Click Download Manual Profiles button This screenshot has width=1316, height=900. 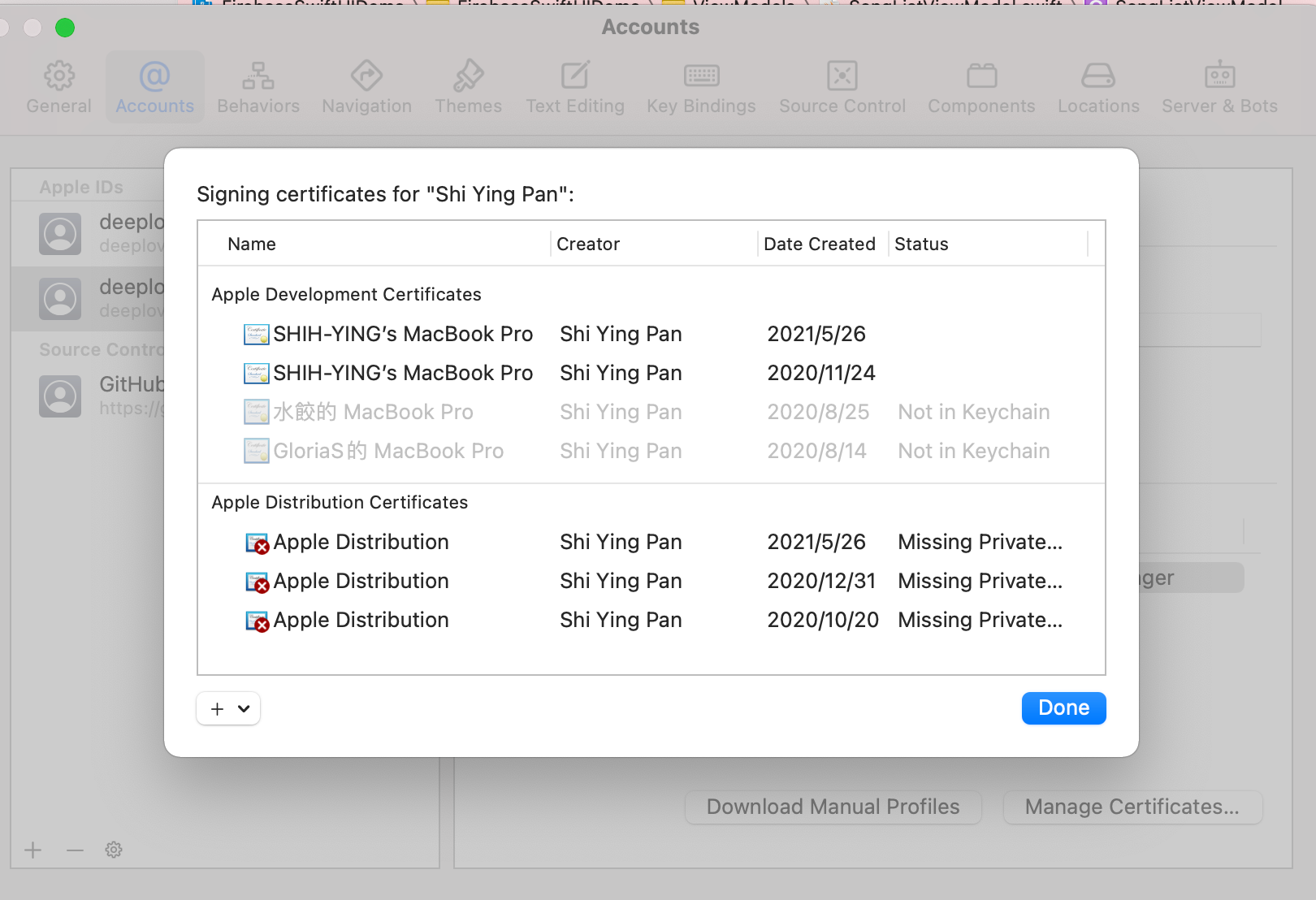point(833,807)
